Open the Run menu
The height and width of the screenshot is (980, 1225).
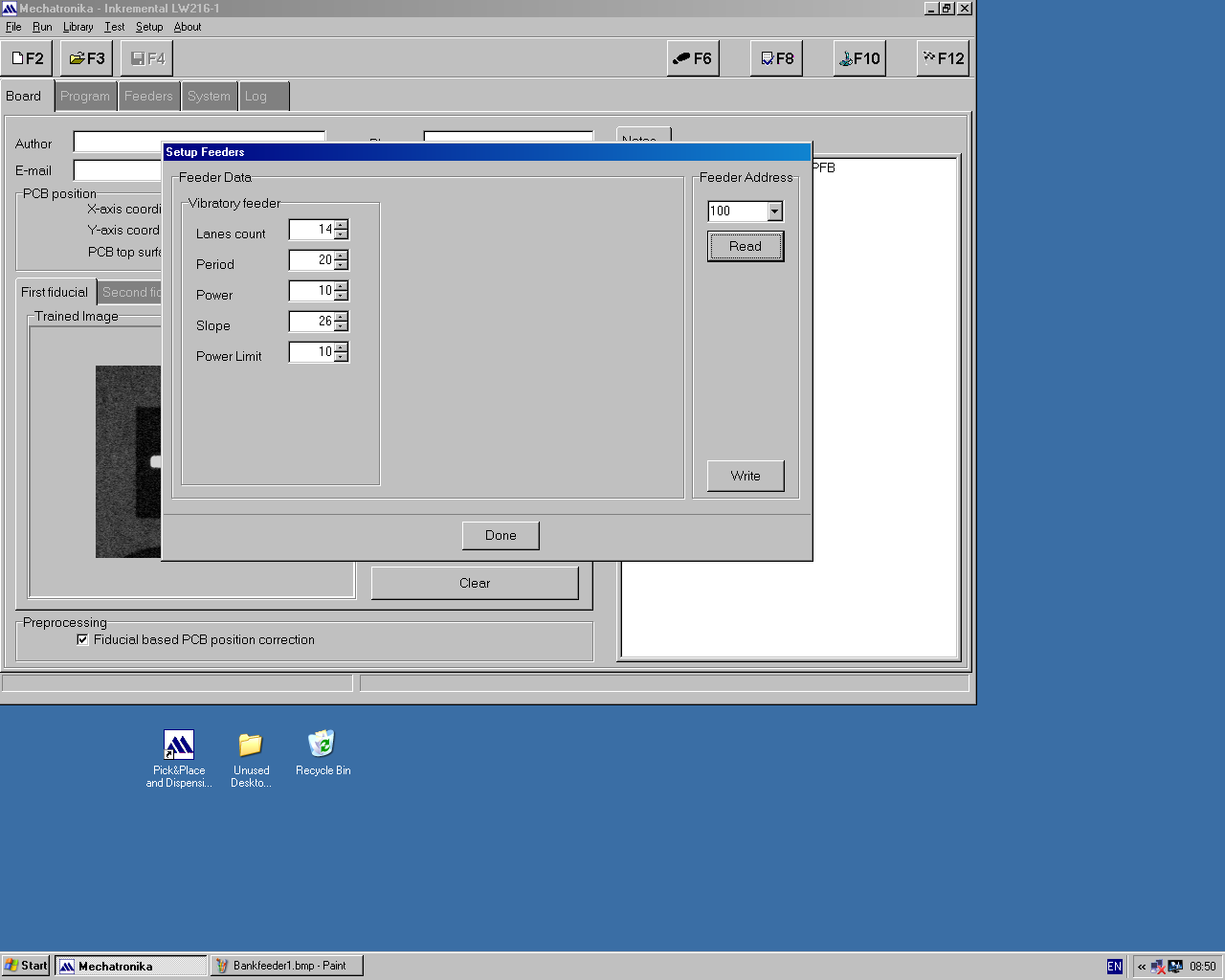tap(42, 27)
